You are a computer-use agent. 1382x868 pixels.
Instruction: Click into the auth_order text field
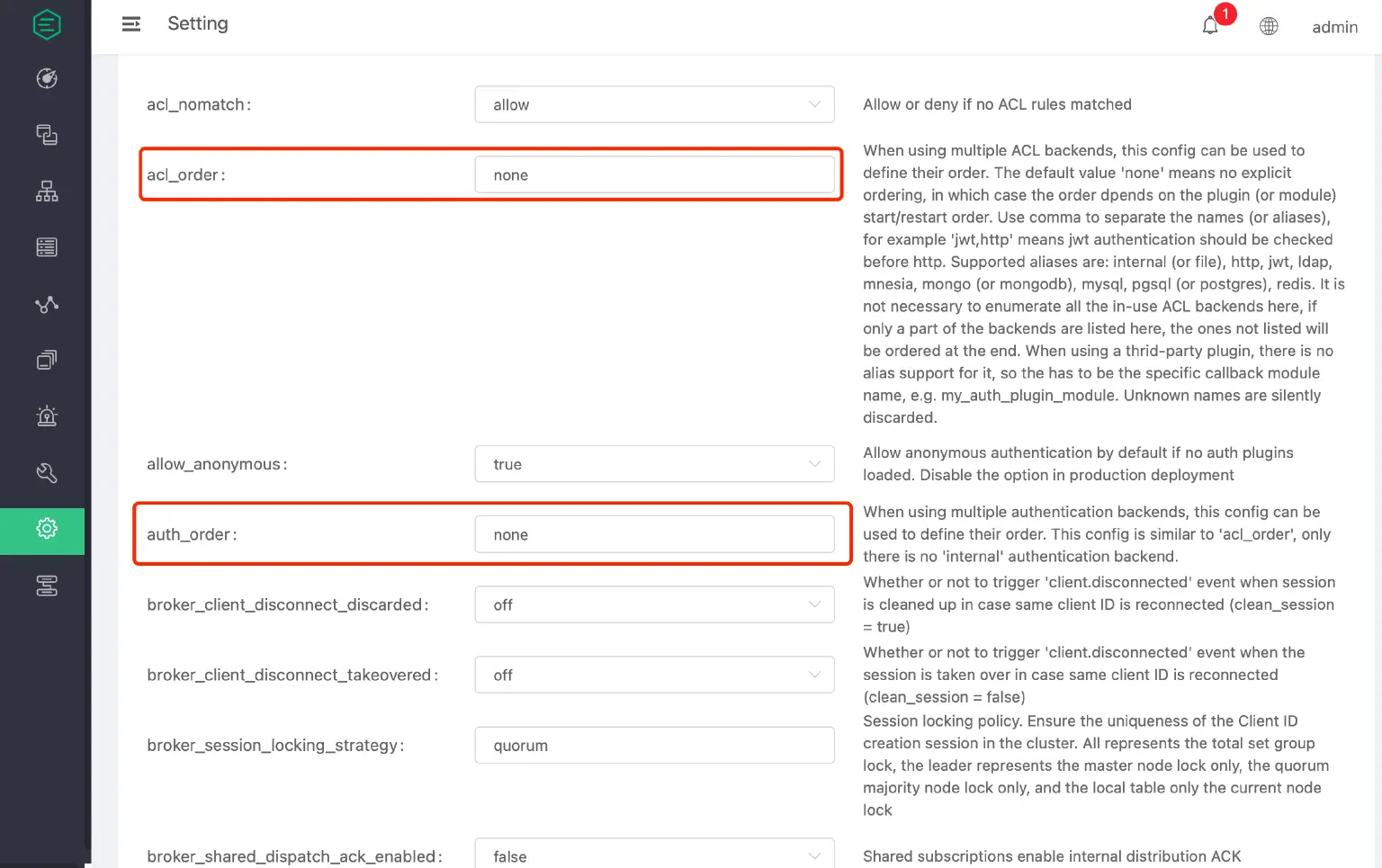coord(654,534)
